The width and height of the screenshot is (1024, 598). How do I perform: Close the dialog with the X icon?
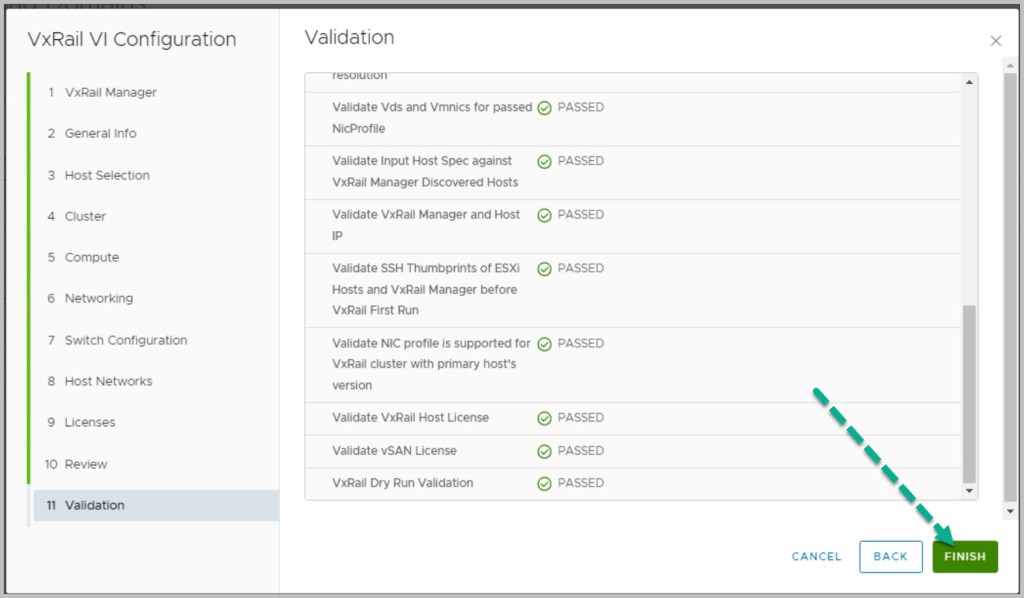tap(995, 41)
